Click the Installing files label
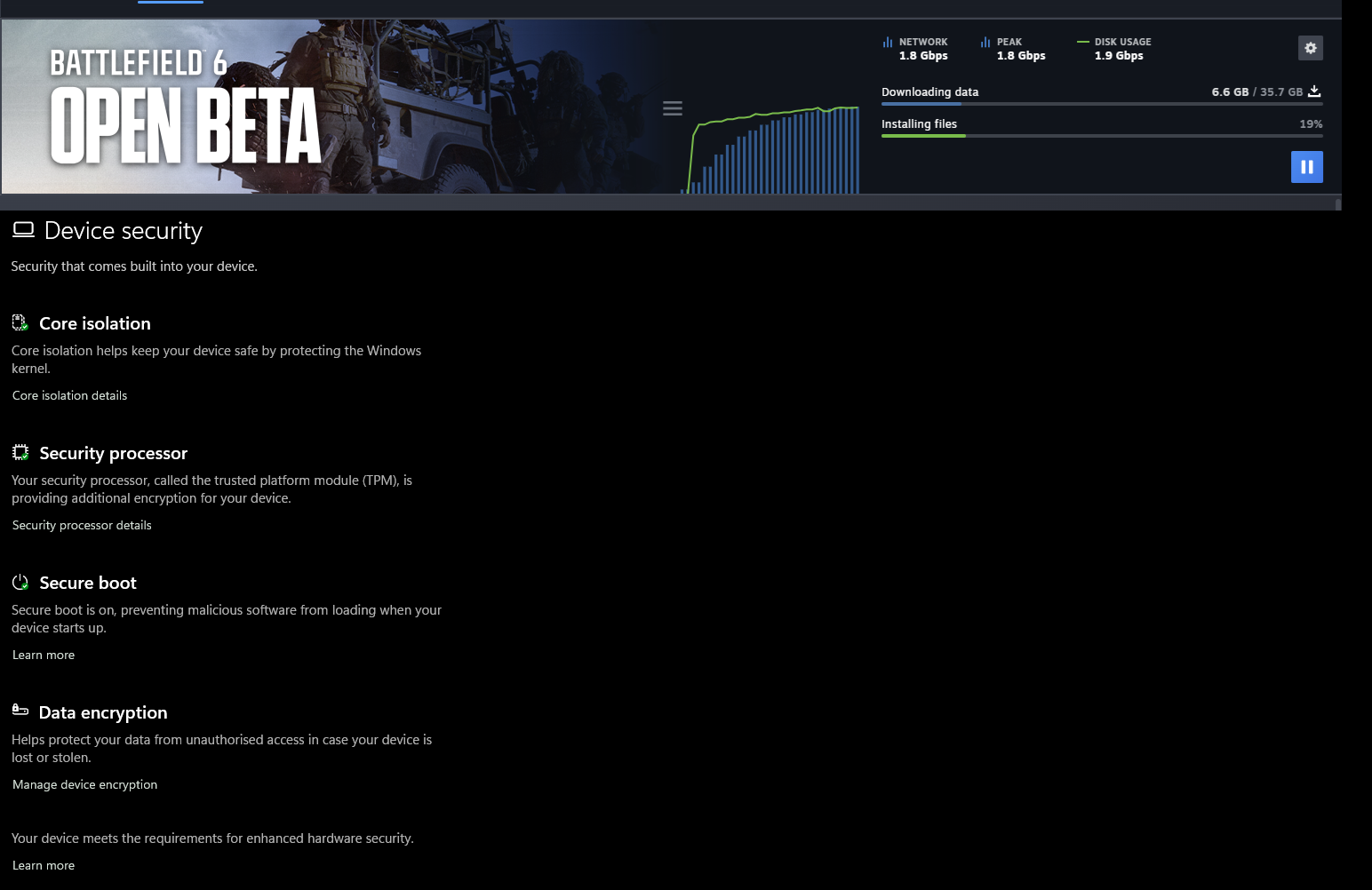Screen dimensions: 1372x890 pyautogui.click(x=919, y=123)
